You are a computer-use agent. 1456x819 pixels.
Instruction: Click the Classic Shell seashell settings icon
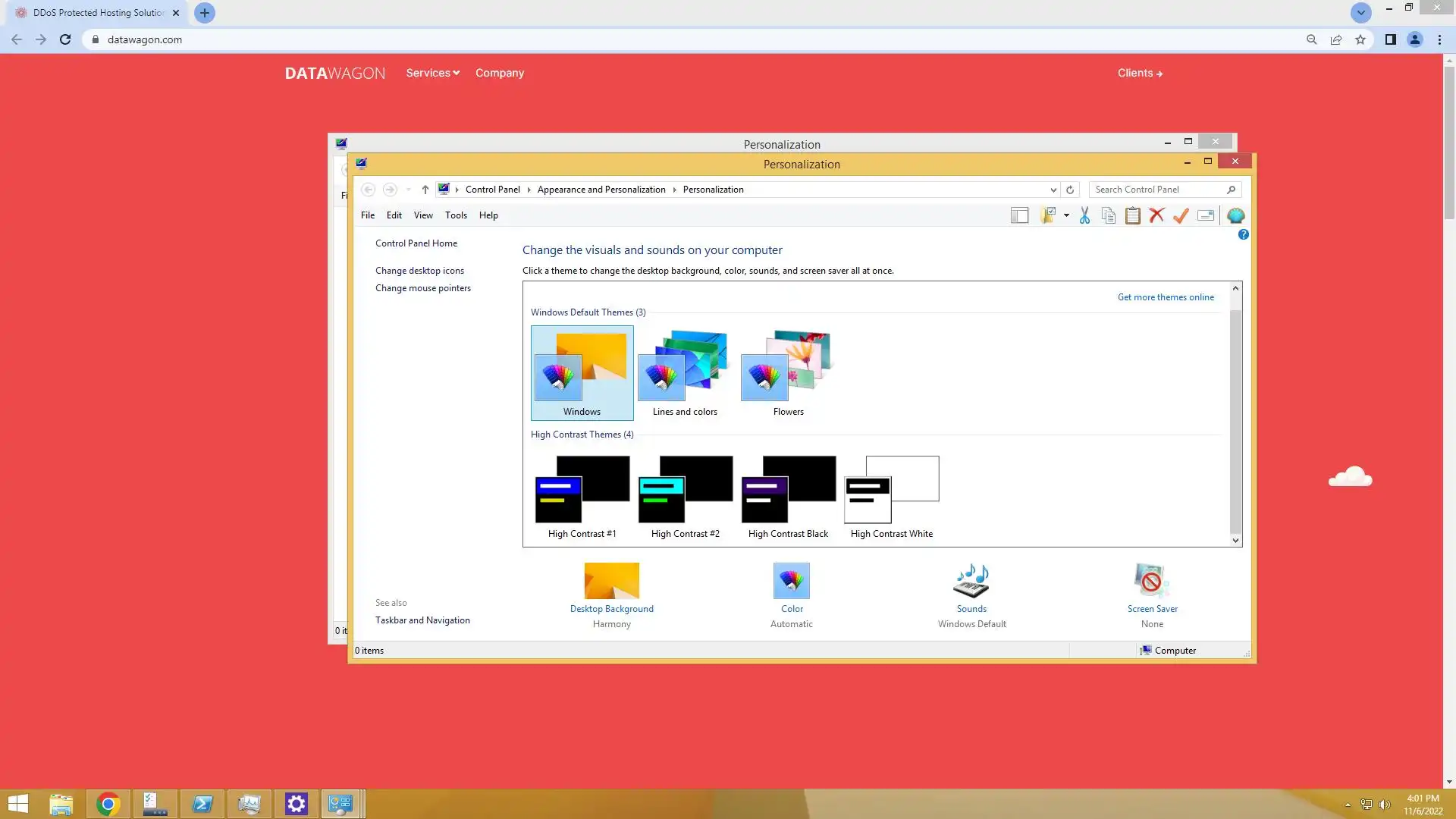pos(1235,215)
